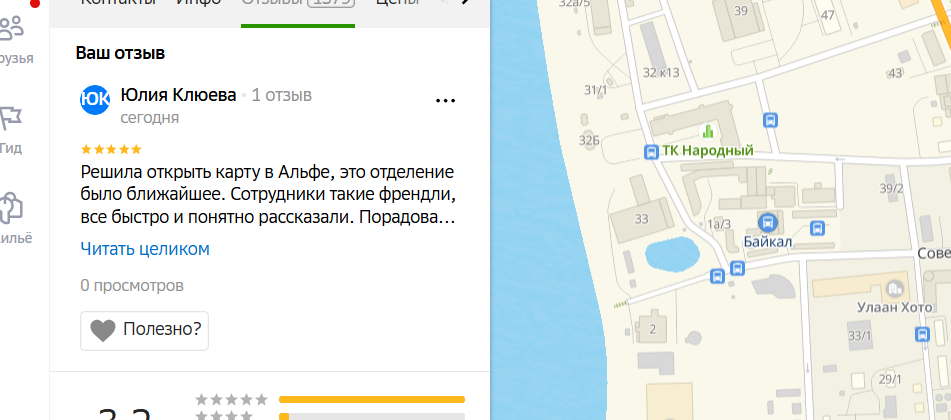Click the Улаан Хото map label
This screenshot has height=420, width=951.
895,308
